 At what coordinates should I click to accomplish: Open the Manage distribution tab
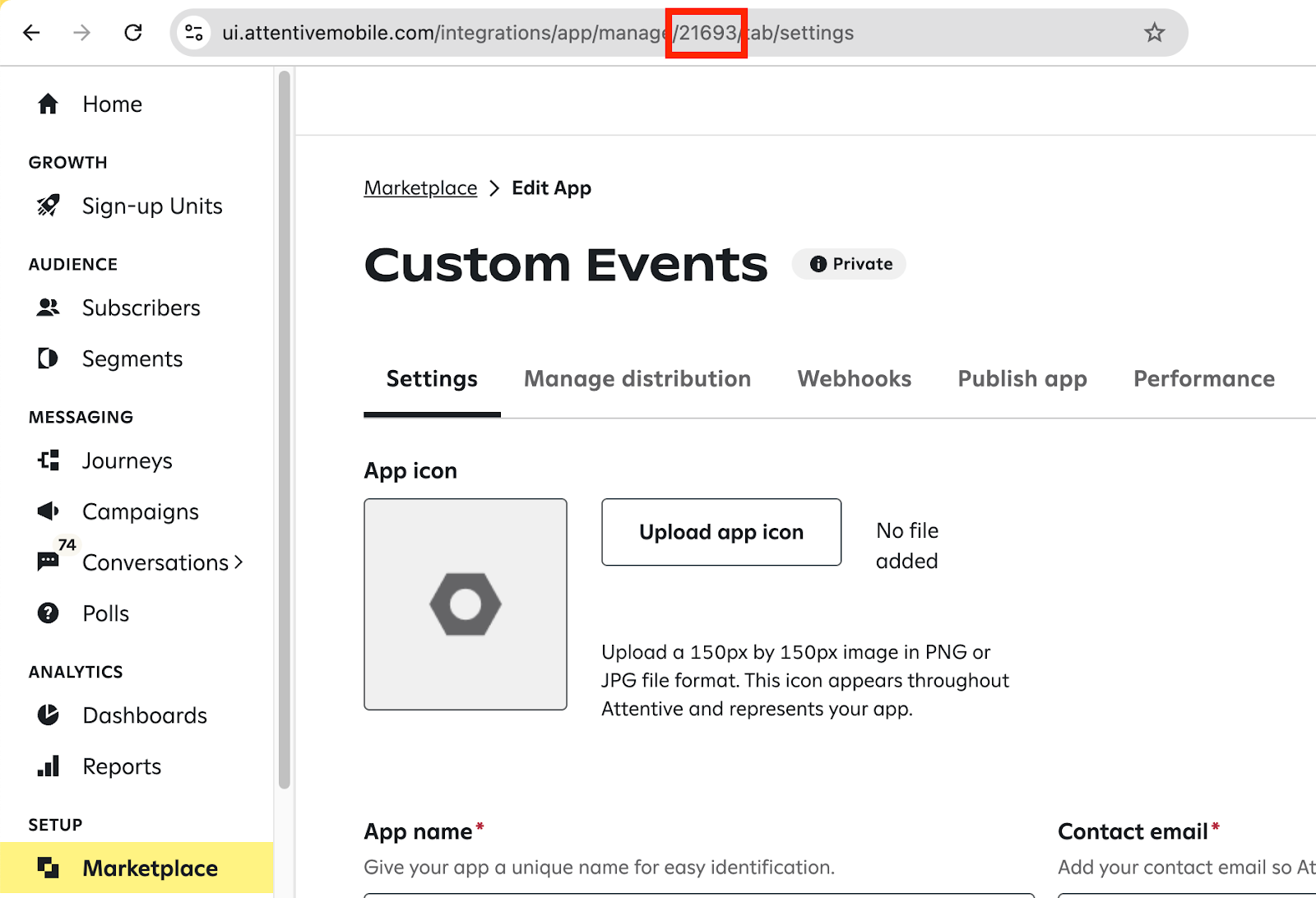(637, 379)
